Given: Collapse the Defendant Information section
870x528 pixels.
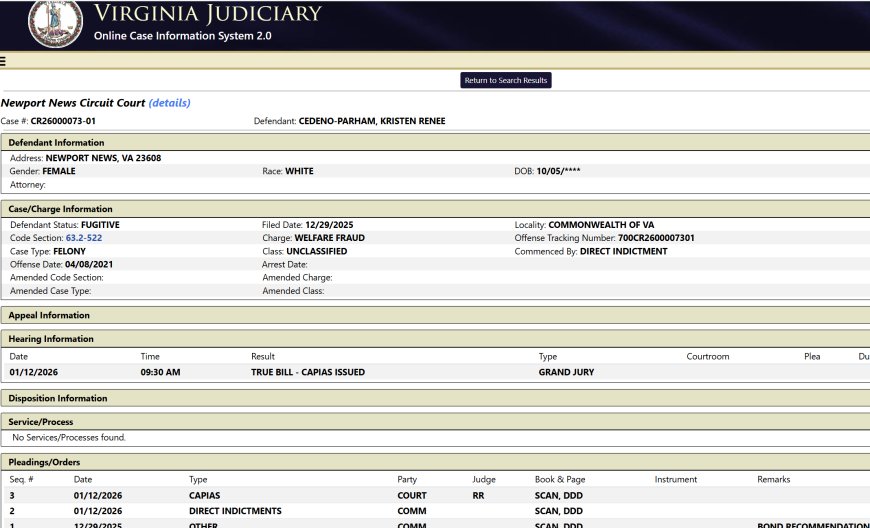Looking at the screenshot, I should click(56, 143).
